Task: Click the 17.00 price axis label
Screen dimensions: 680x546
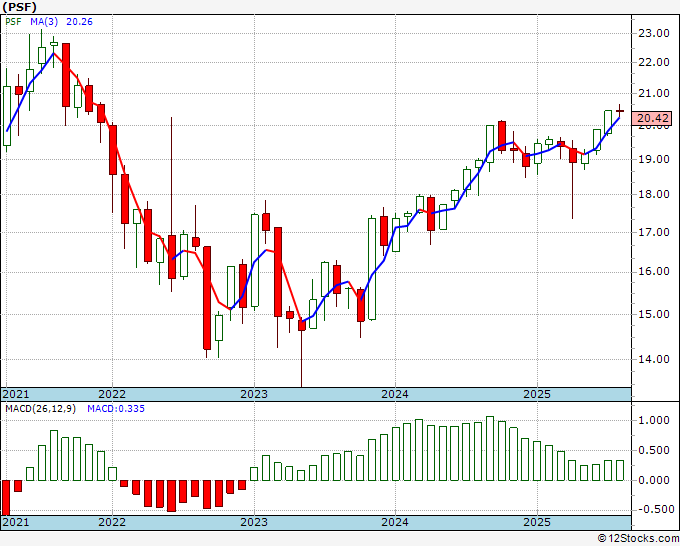Action: point(654,232)
